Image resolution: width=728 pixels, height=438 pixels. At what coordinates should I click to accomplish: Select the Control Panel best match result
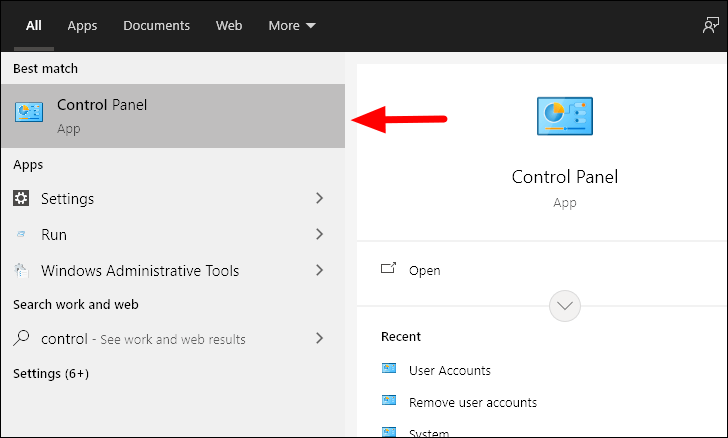[173, 116]
